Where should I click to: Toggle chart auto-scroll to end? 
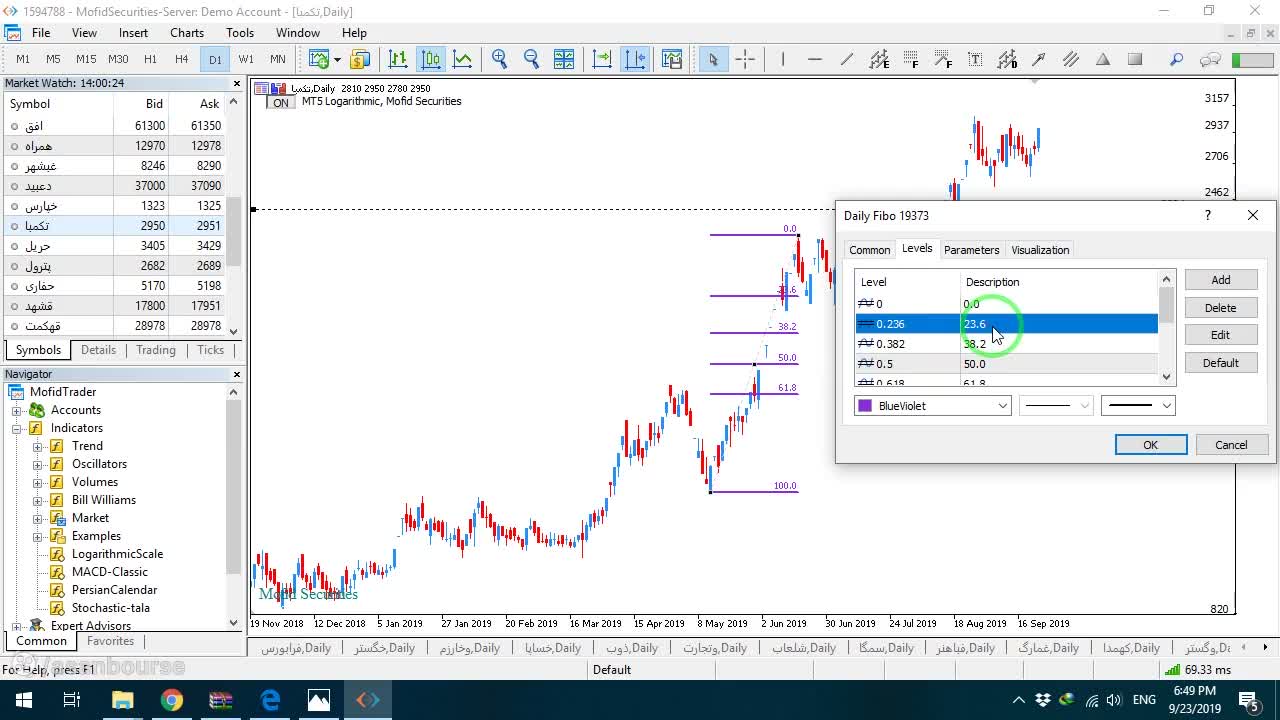tap(602, 59)
